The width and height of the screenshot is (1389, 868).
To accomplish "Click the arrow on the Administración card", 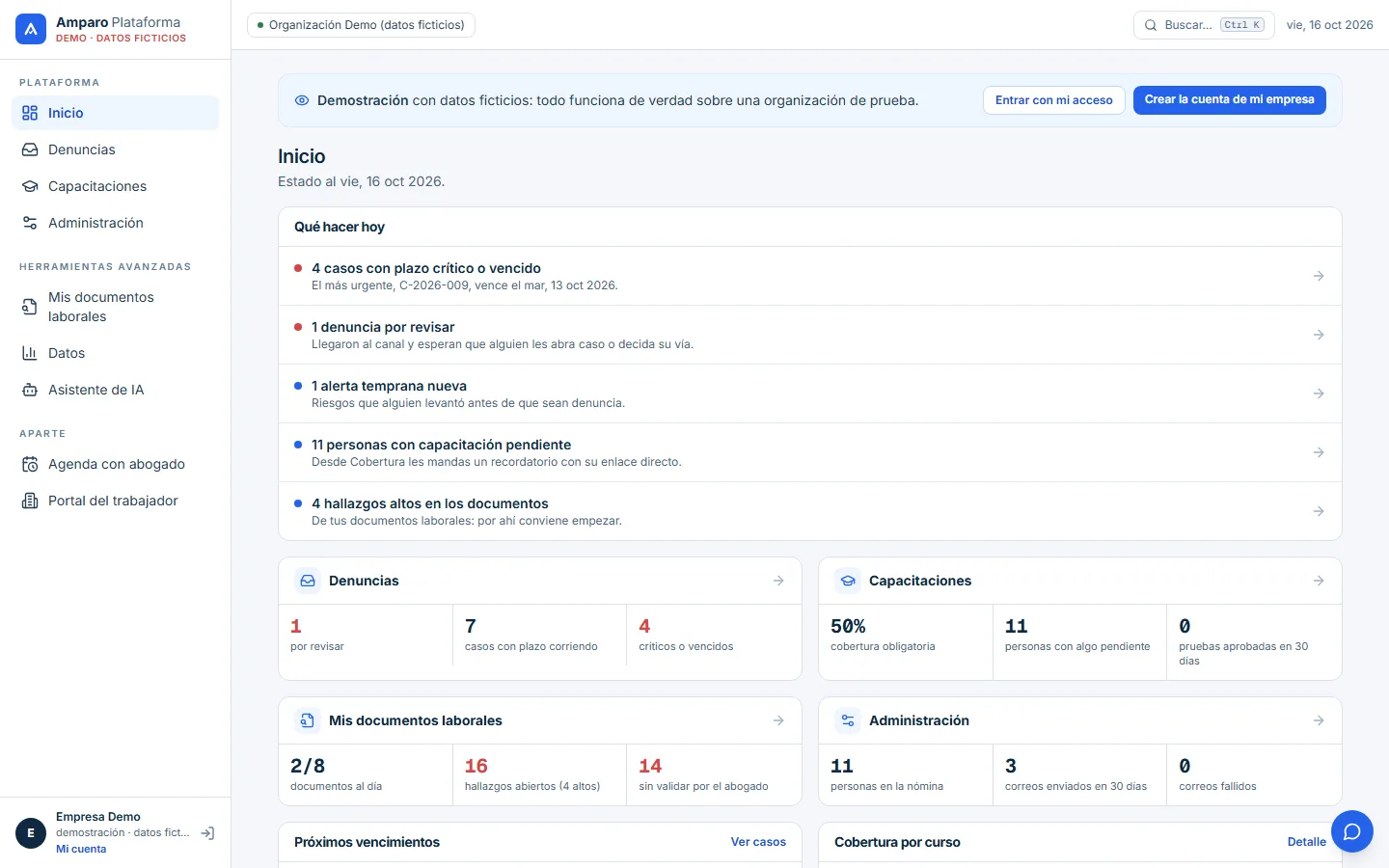I will click(1319, 720).
